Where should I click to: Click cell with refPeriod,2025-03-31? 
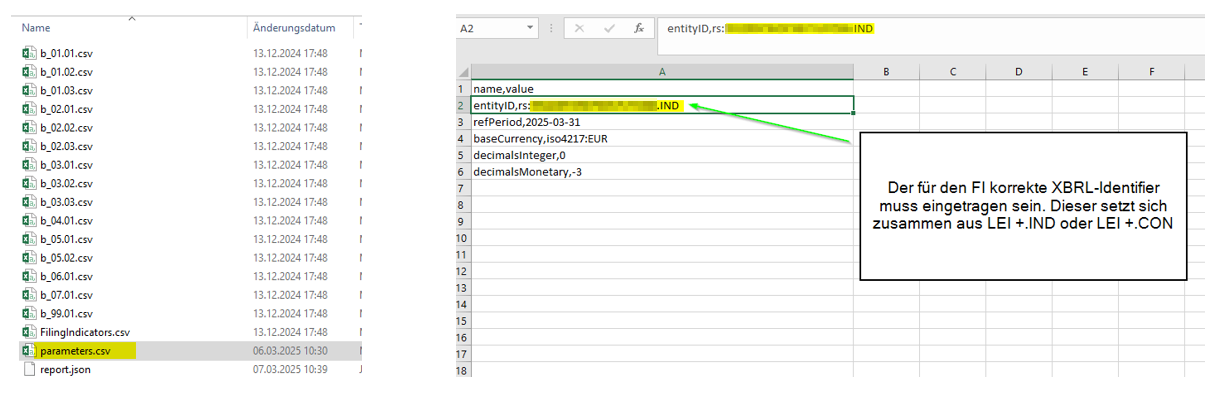pyautogui.click(x=663, y=122)
